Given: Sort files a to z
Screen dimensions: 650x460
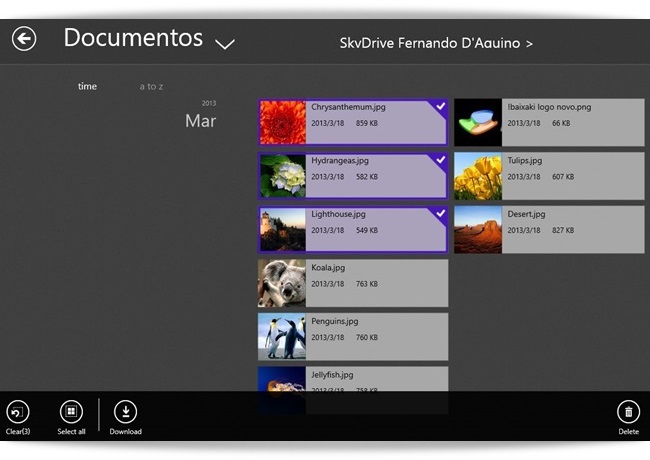Looking at the screenshot, I should tap(151, 87).
